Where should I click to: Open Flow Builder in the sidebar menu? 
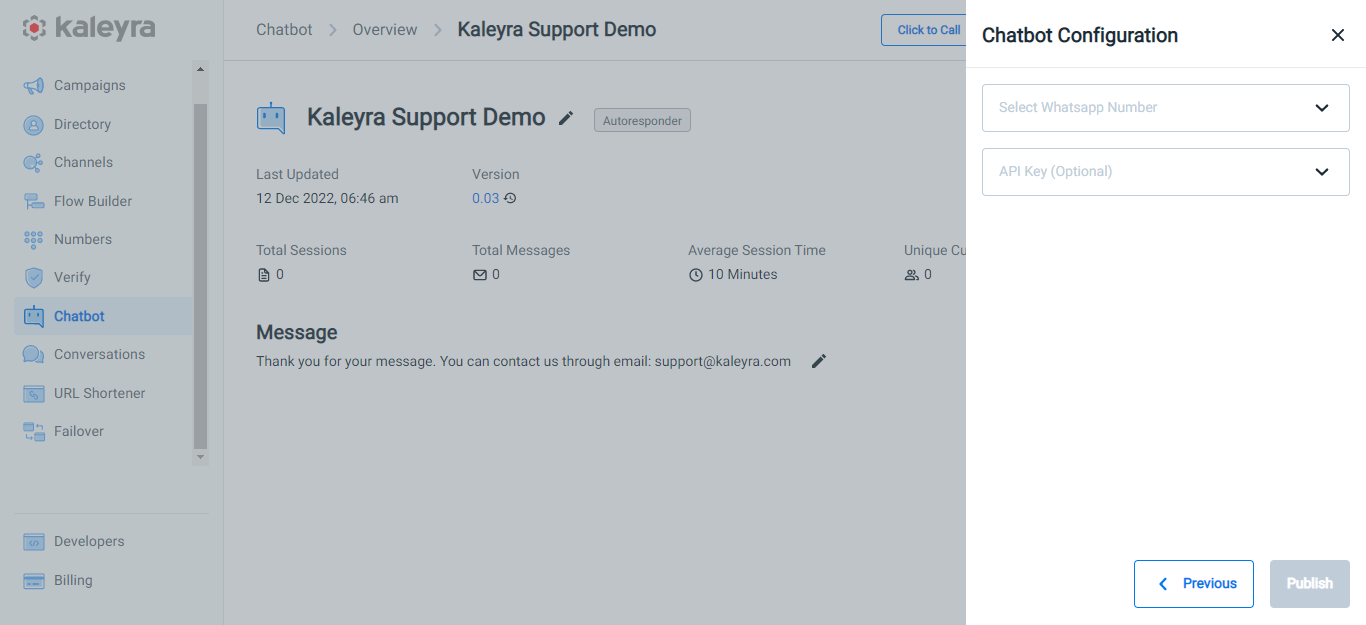(103, 202)
